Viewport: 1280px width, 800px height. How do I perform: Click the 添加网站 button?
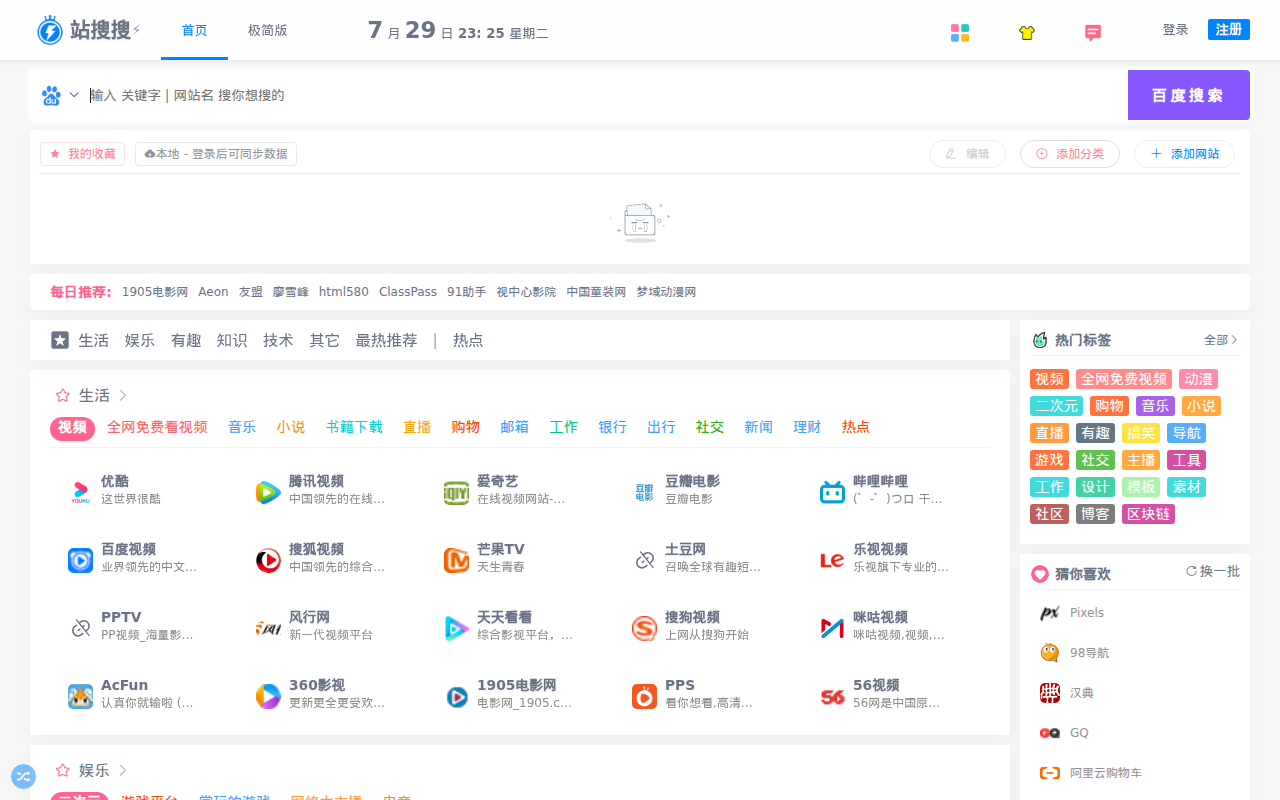coord(1184,154)
